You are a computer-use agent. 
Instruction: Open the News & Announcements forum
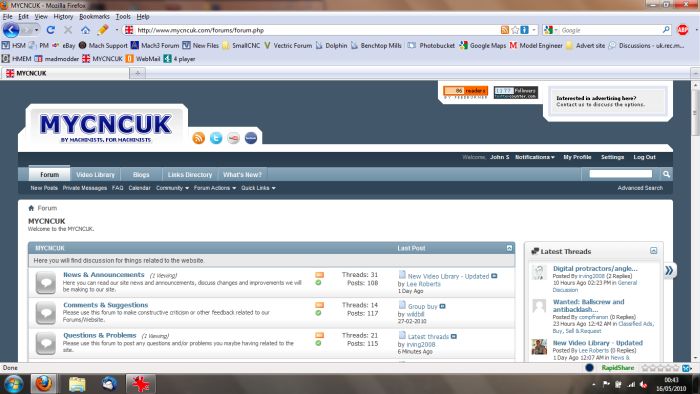coord(104,274)
